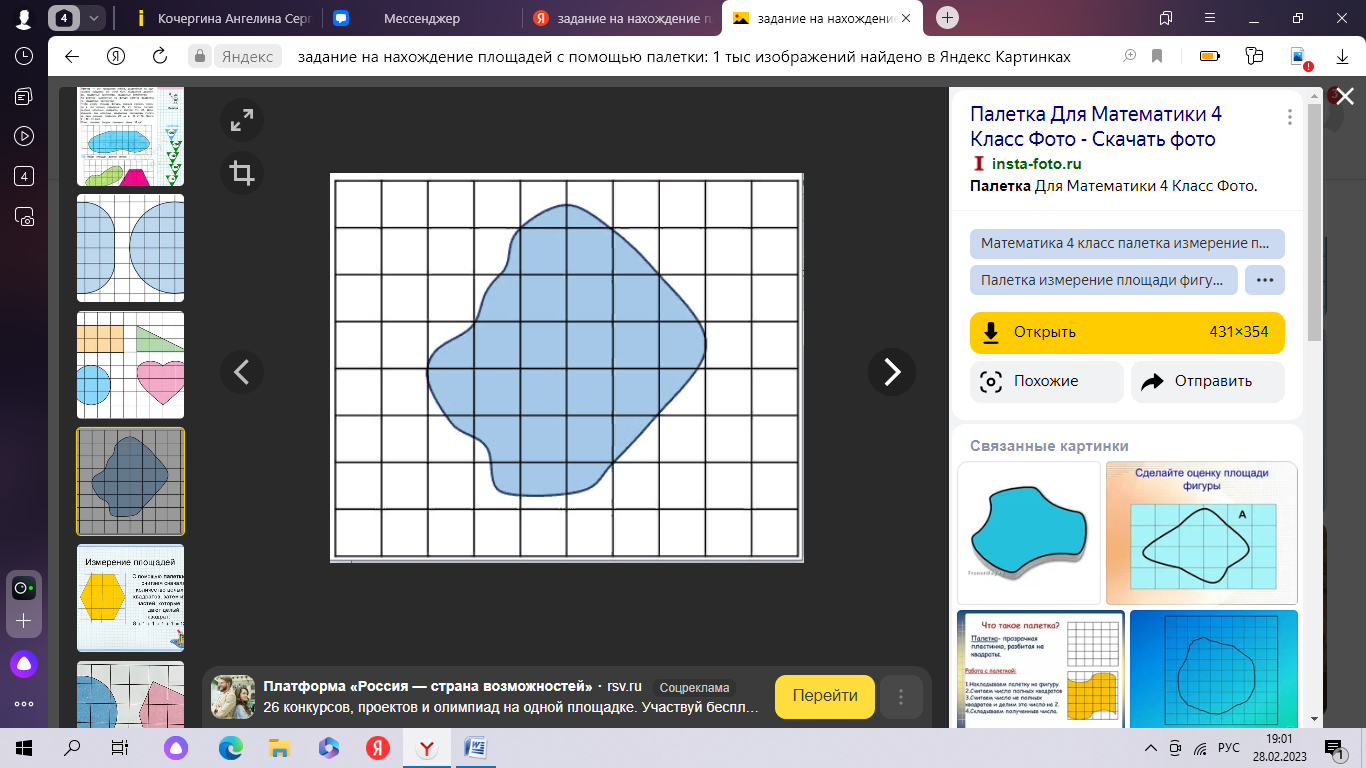This screenshot has height=768, width=1366.
Task: Select the Палетка измерение площади фигу tag
Action: (x=1103, y=280)
